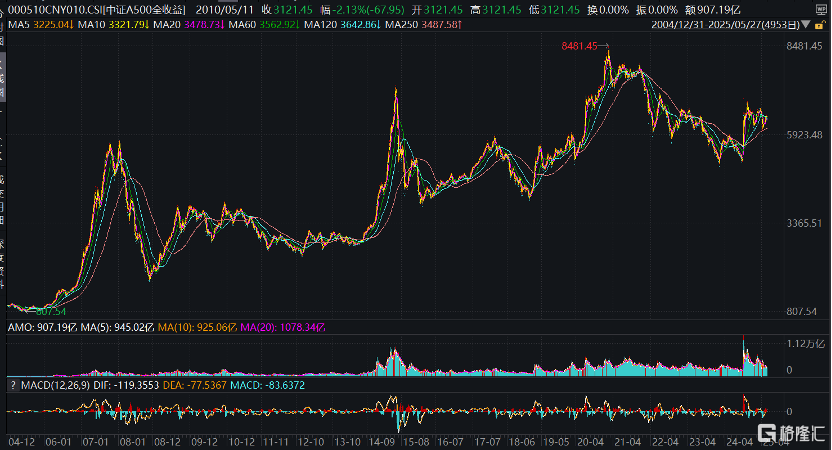Screen dimensions: 832x450
Task: Click the volume MA(10): 925.06亿 label
Action: 197,327
